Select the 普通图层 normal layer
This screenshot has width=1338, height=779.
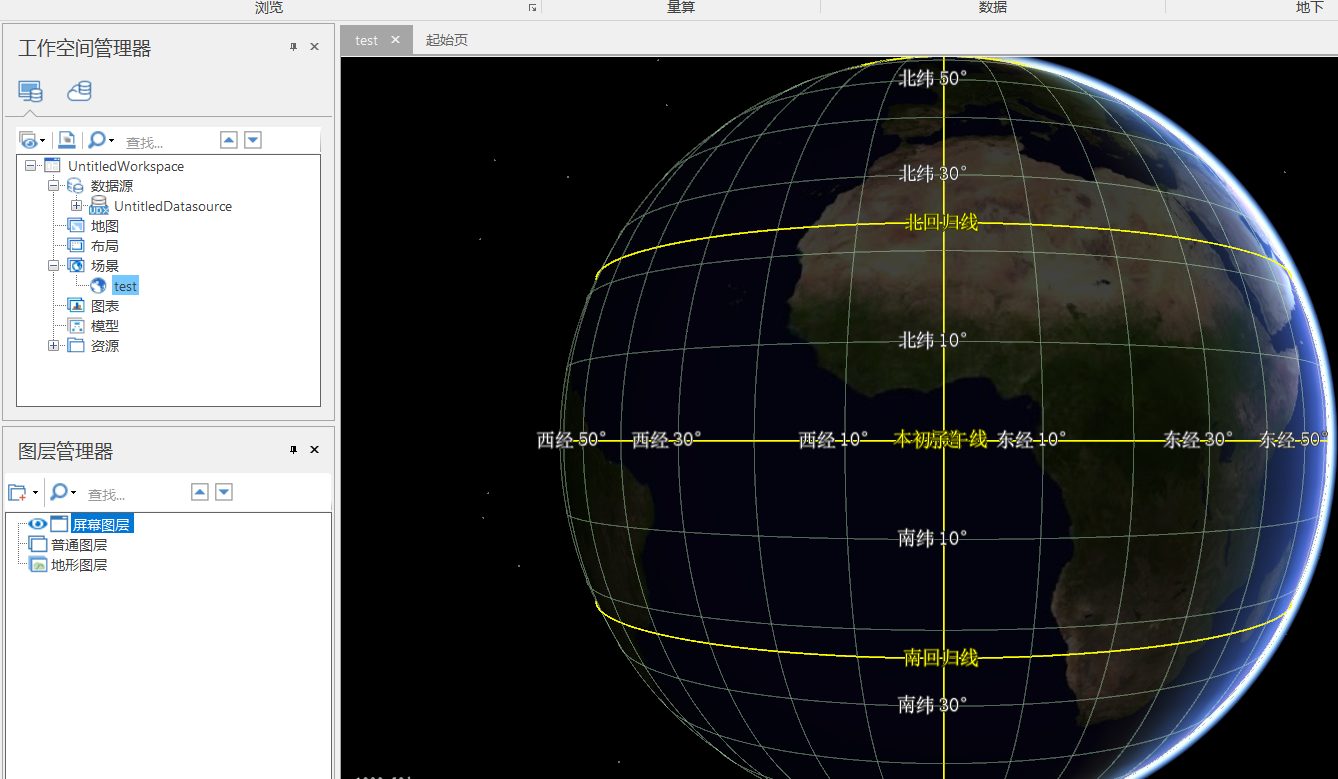tap(79, 545)
